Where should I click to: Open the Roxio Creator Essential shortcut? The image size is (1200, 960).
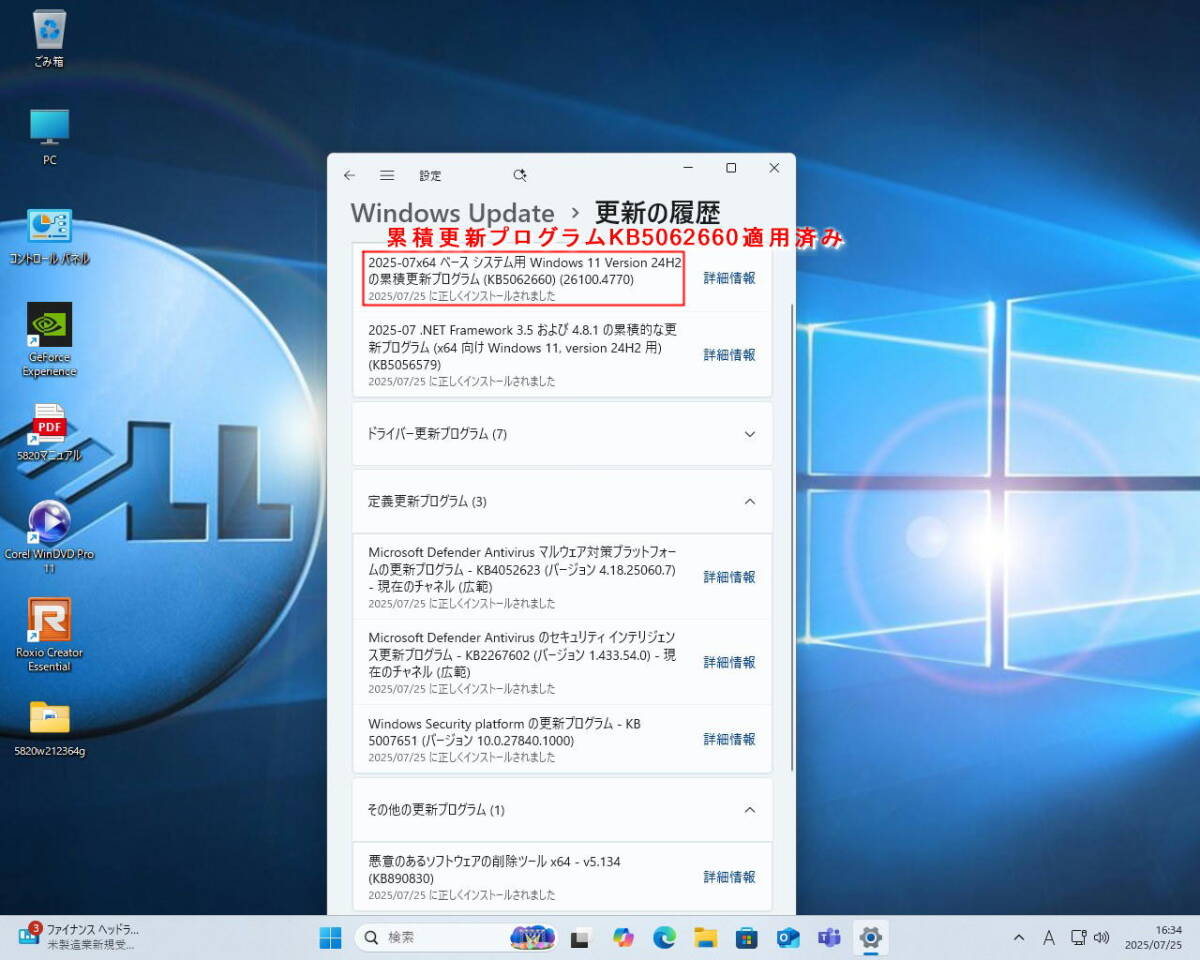49,635
